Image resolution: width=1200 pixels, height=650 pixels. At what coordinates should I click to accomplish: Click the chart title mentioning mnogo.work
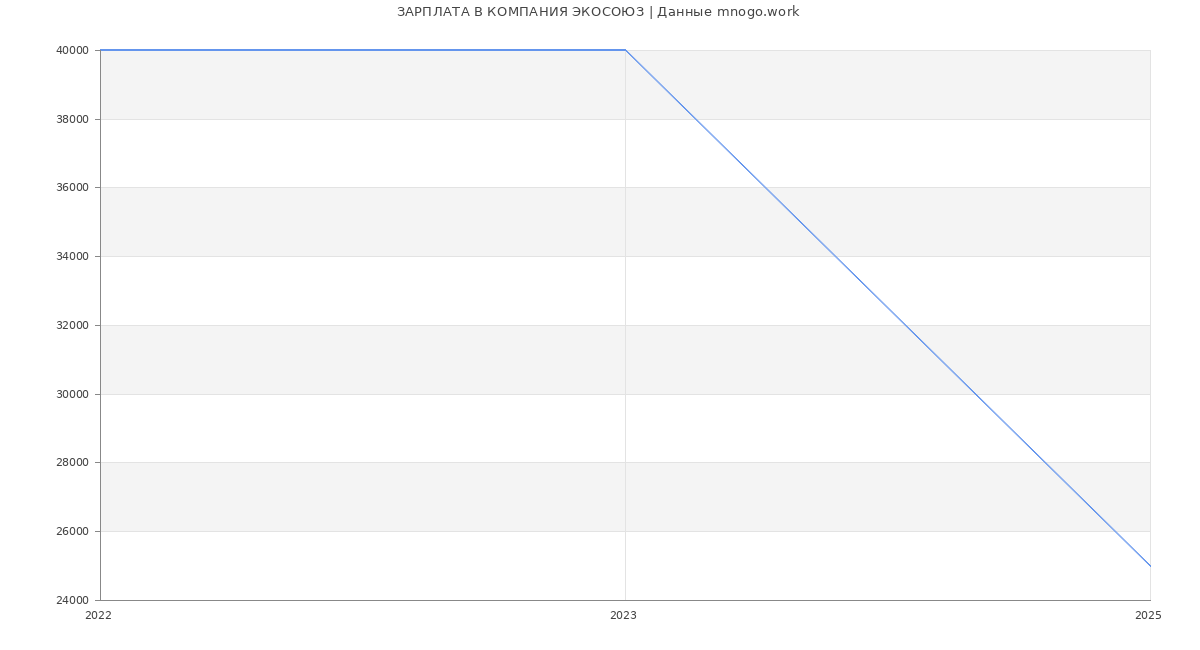(598, 12)
